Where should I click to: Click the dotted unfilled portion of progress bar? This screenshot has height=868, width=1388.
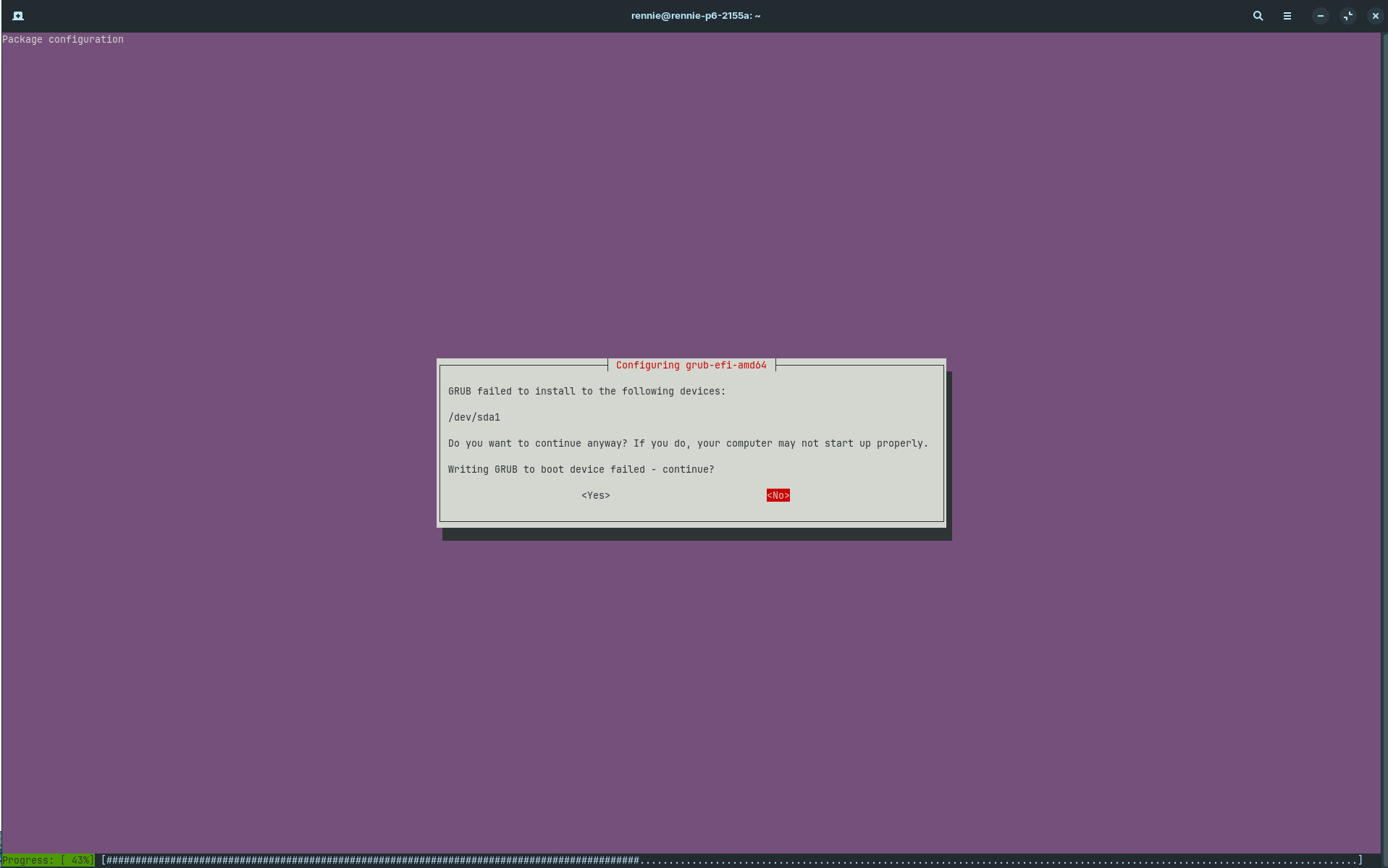(x=999, y=860)
